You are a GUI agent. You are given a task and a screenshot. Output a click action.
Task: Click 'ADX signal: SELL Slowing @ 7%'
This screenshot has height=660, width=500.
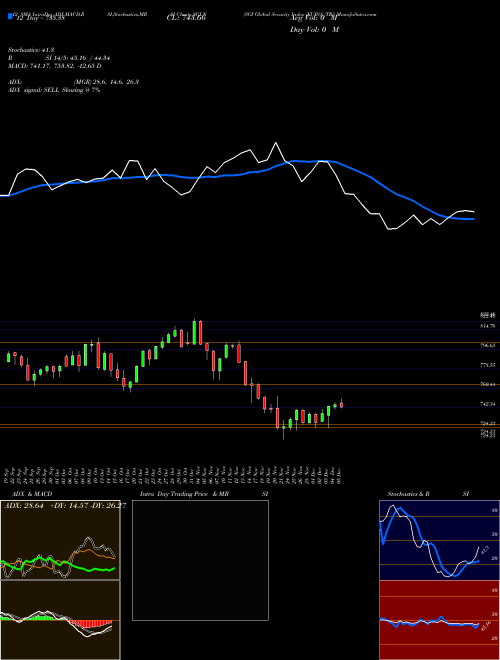(x=54, y=90)
